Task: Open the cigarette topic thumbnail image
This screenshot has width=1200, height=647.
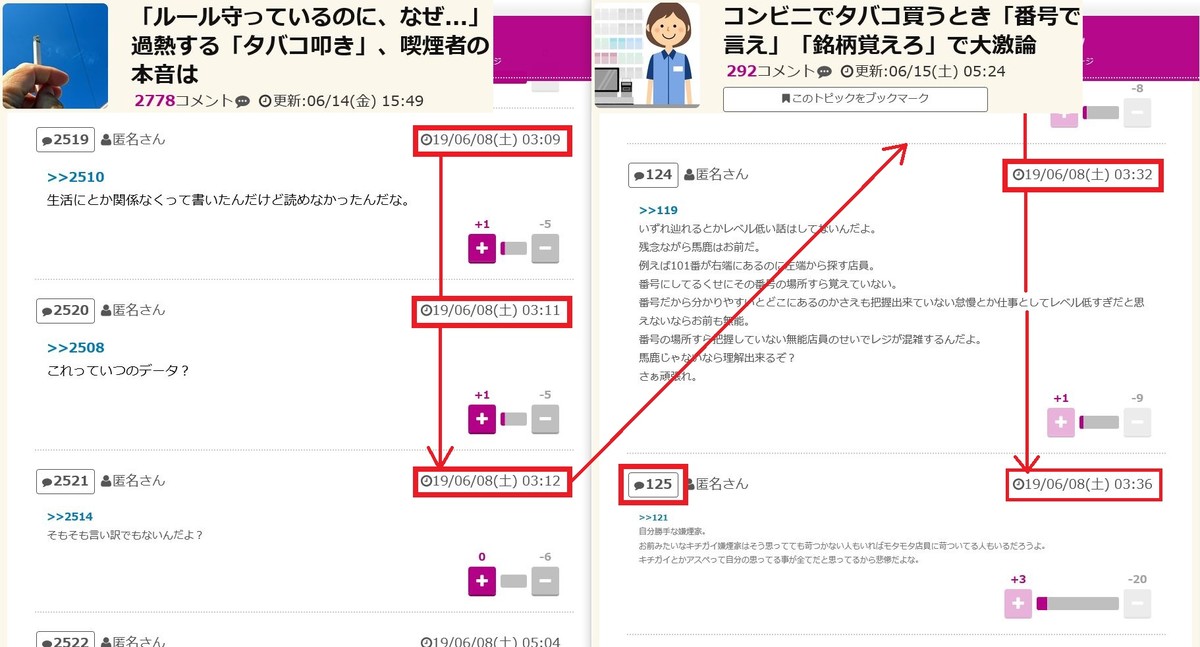Action: pyautogui.click(x=55, y=56)
